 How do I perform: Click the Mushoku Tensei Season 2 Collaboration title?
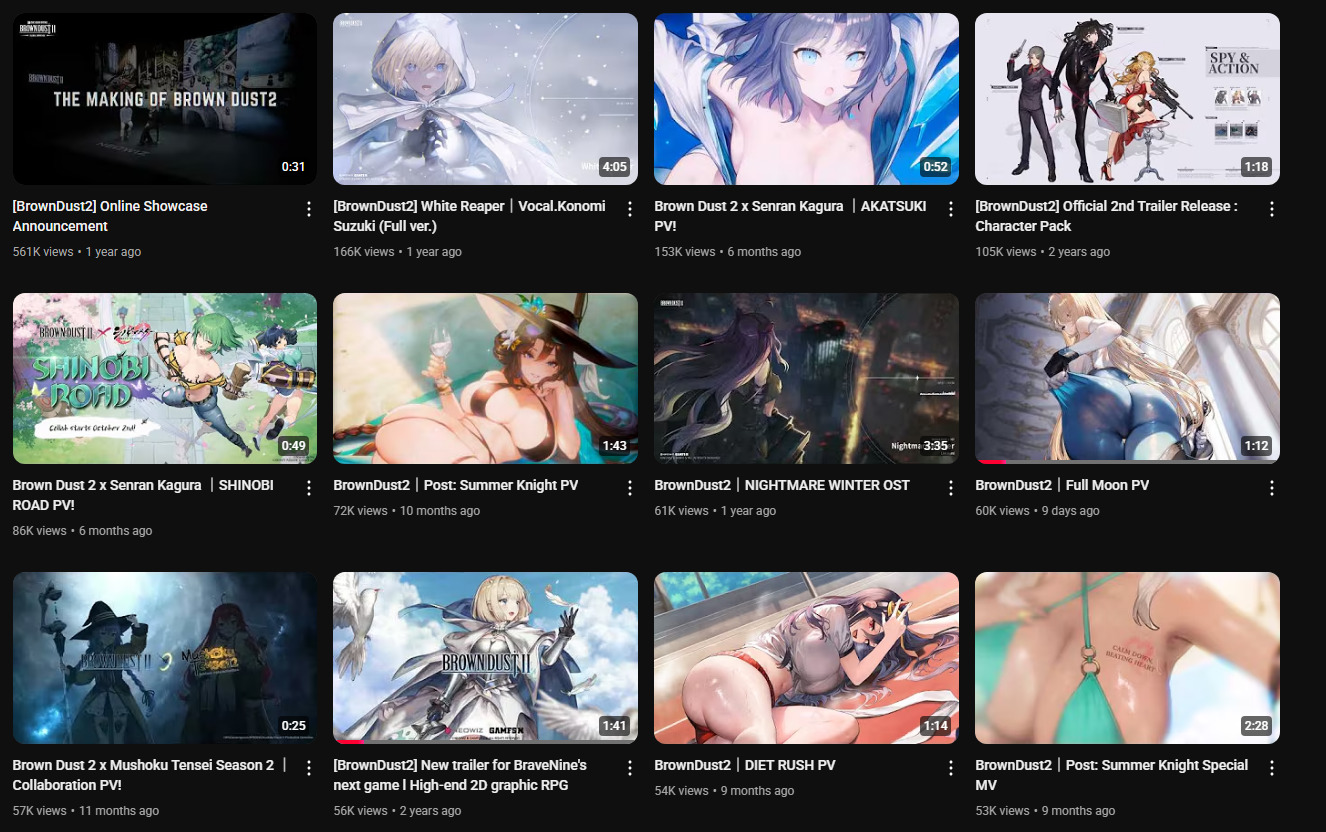(x=149, y=775)
